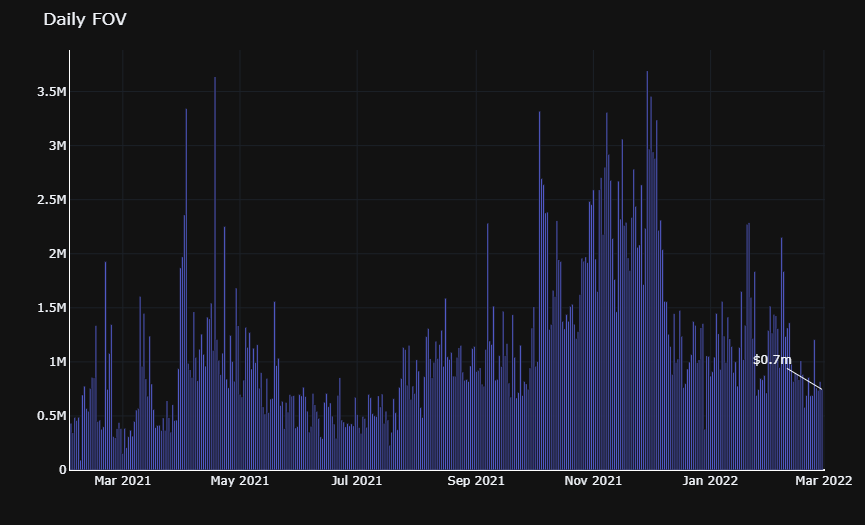Click the May 2021 x-axis label
The height and width of the screenshot is (525, 865).
pyautogui.click(x=239, y=481)
